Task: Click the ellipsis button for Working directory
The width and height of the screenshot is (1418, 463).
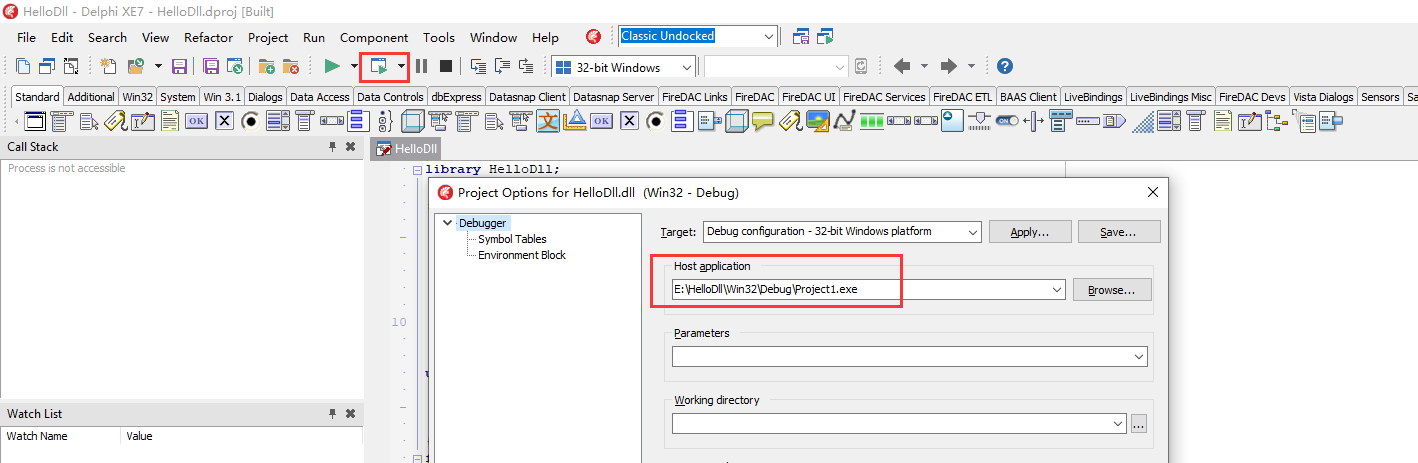Action: pos(1139,424)
